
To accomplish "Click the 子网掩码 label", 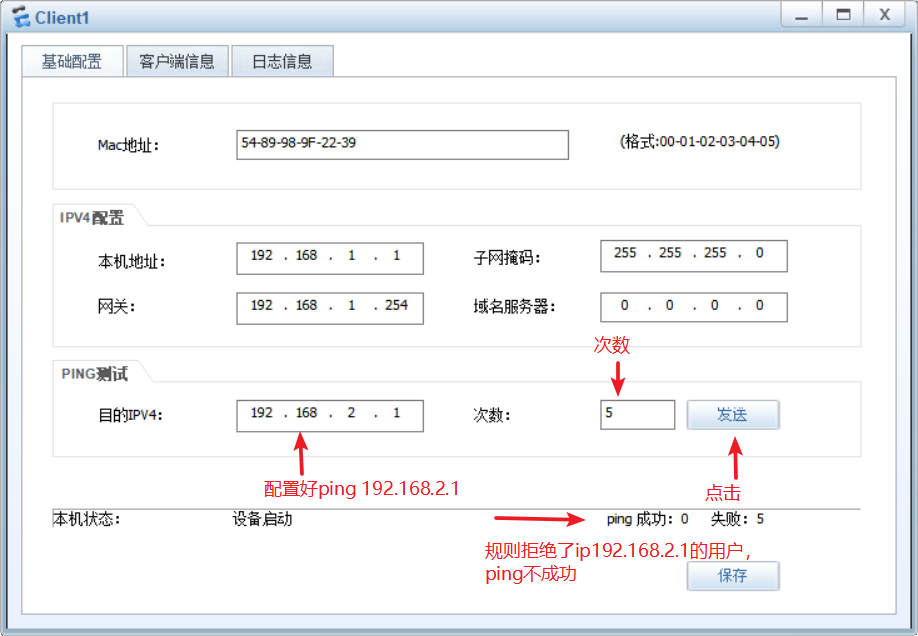I will coord(507,258).
